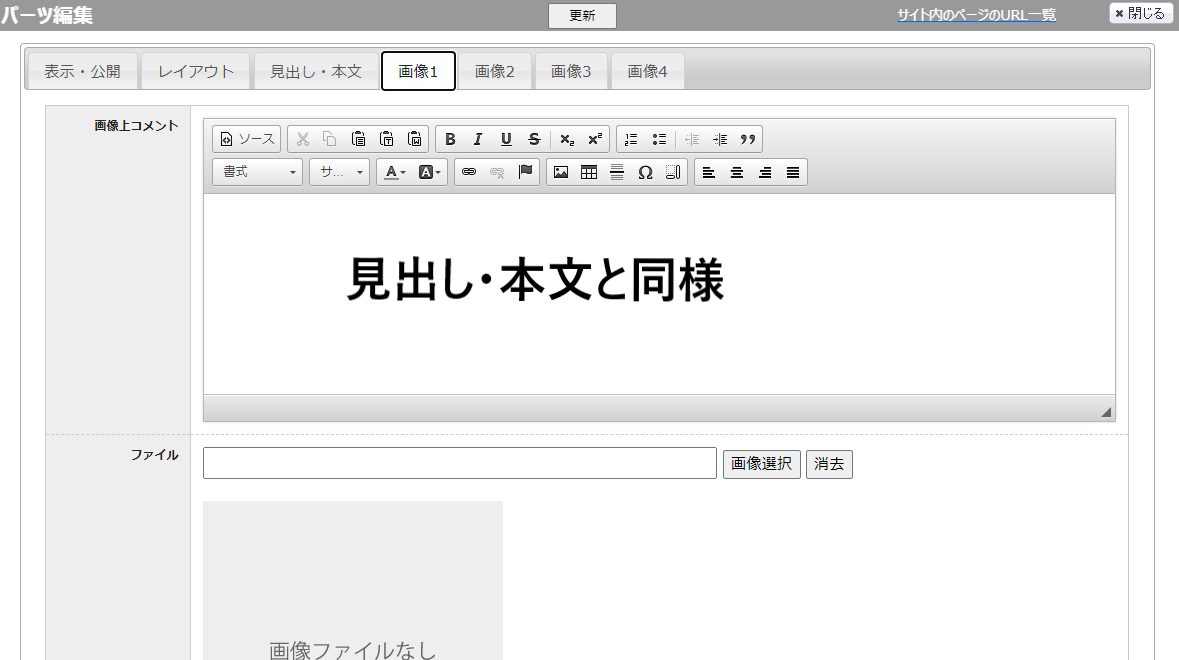
Task: Insert a hyperlink using link icon
Action: pos(469,172)
